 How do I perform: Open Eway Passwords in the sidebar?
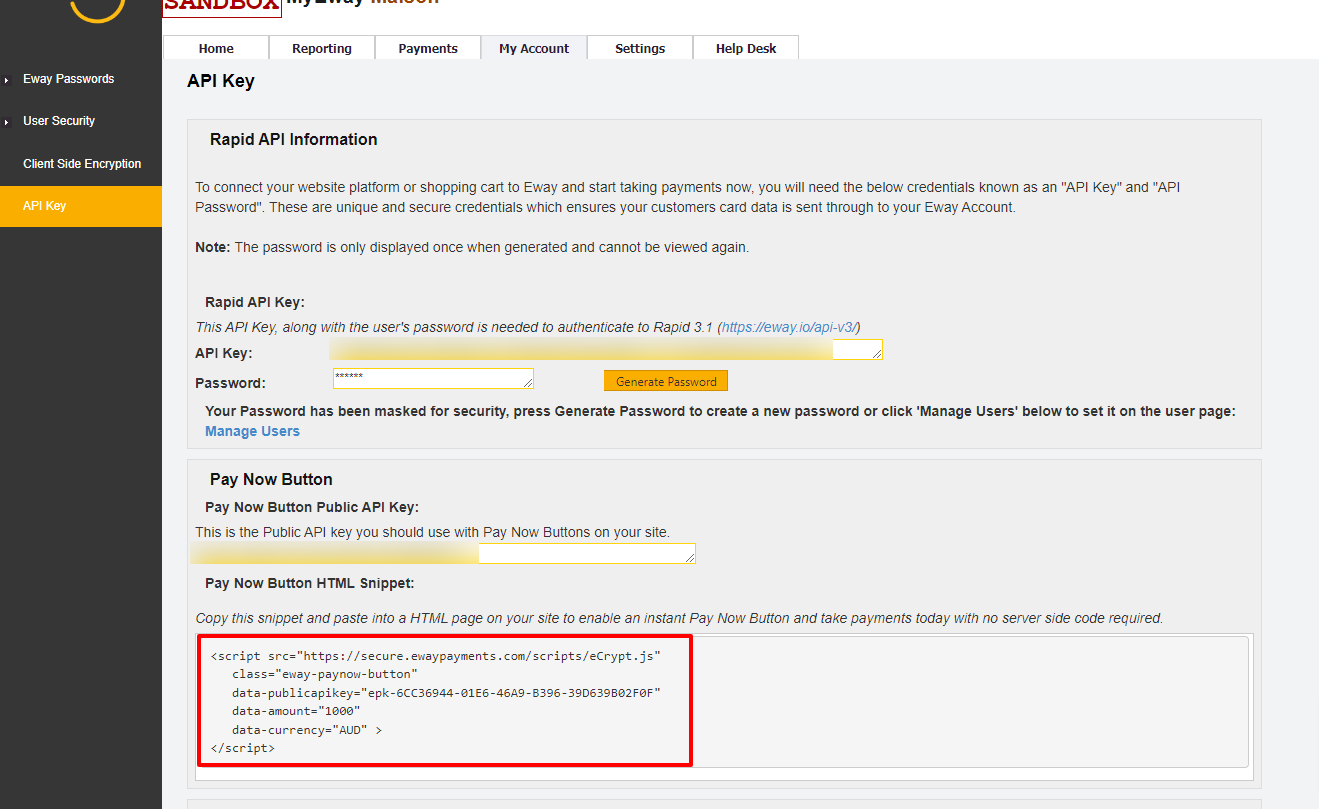[x=69, y=79]
